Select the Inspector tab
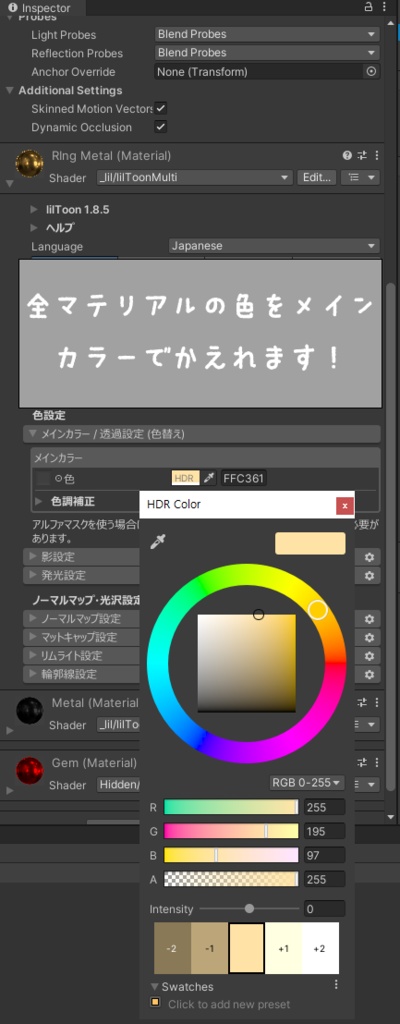 click(x=42, y=8)
